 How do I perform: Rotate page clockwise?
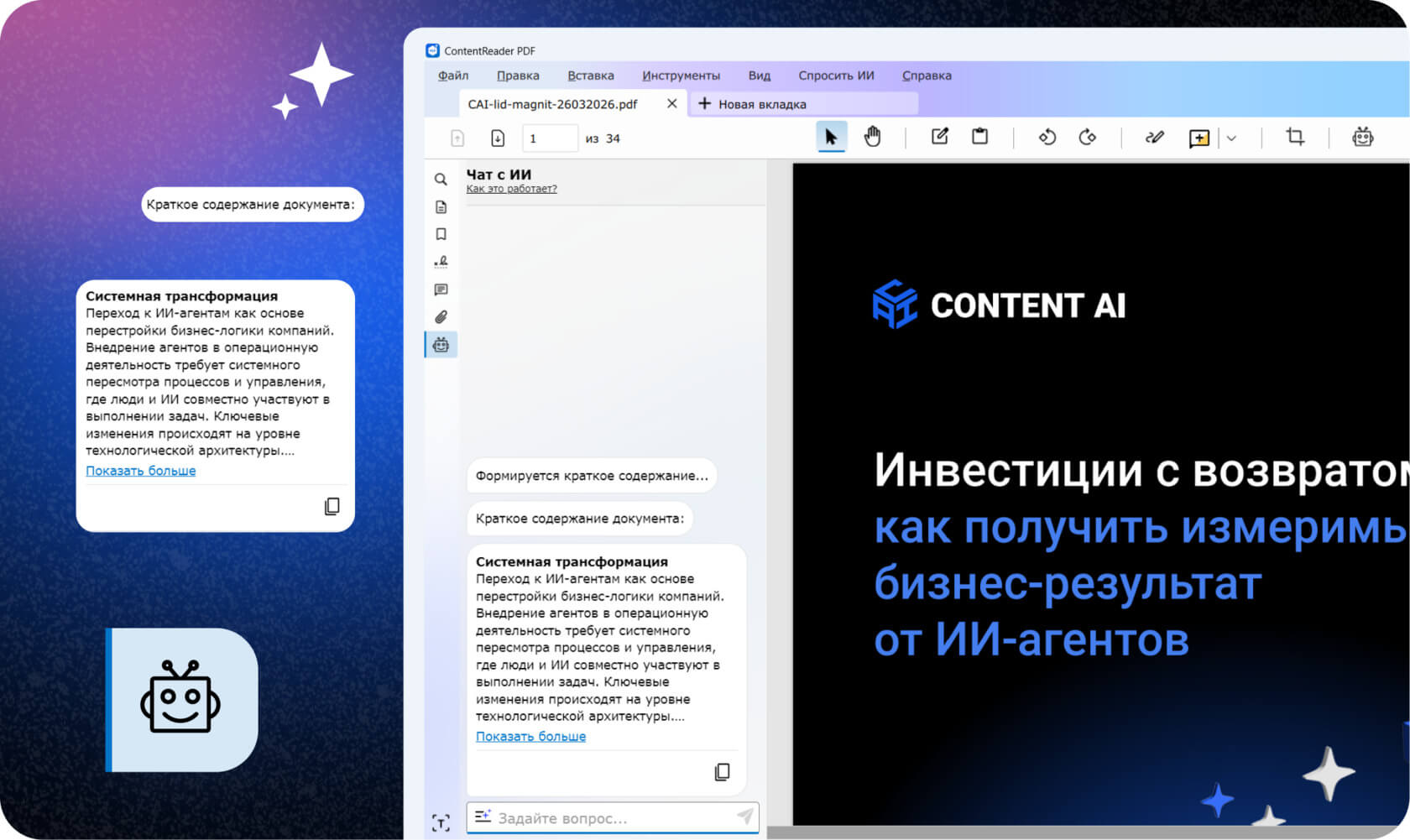(x=1088, y=137)
